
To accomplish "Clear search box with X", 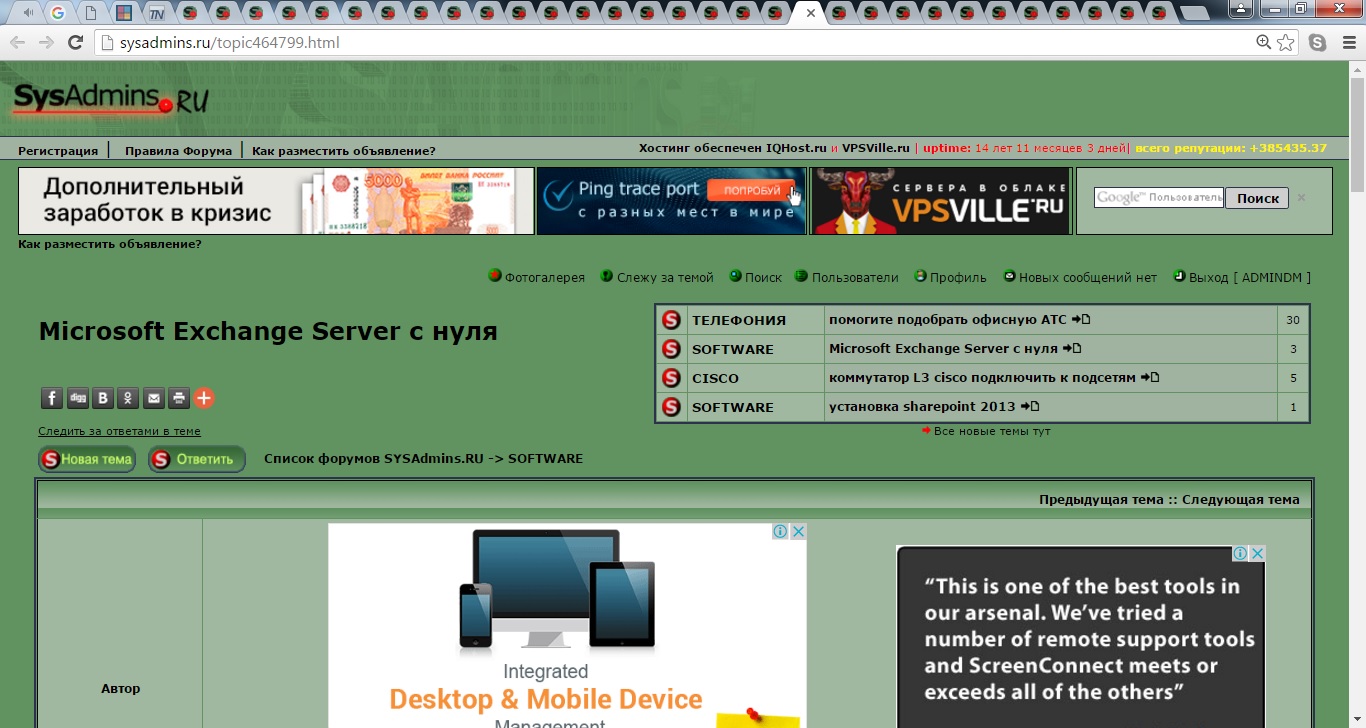I will coord(1301,198).
